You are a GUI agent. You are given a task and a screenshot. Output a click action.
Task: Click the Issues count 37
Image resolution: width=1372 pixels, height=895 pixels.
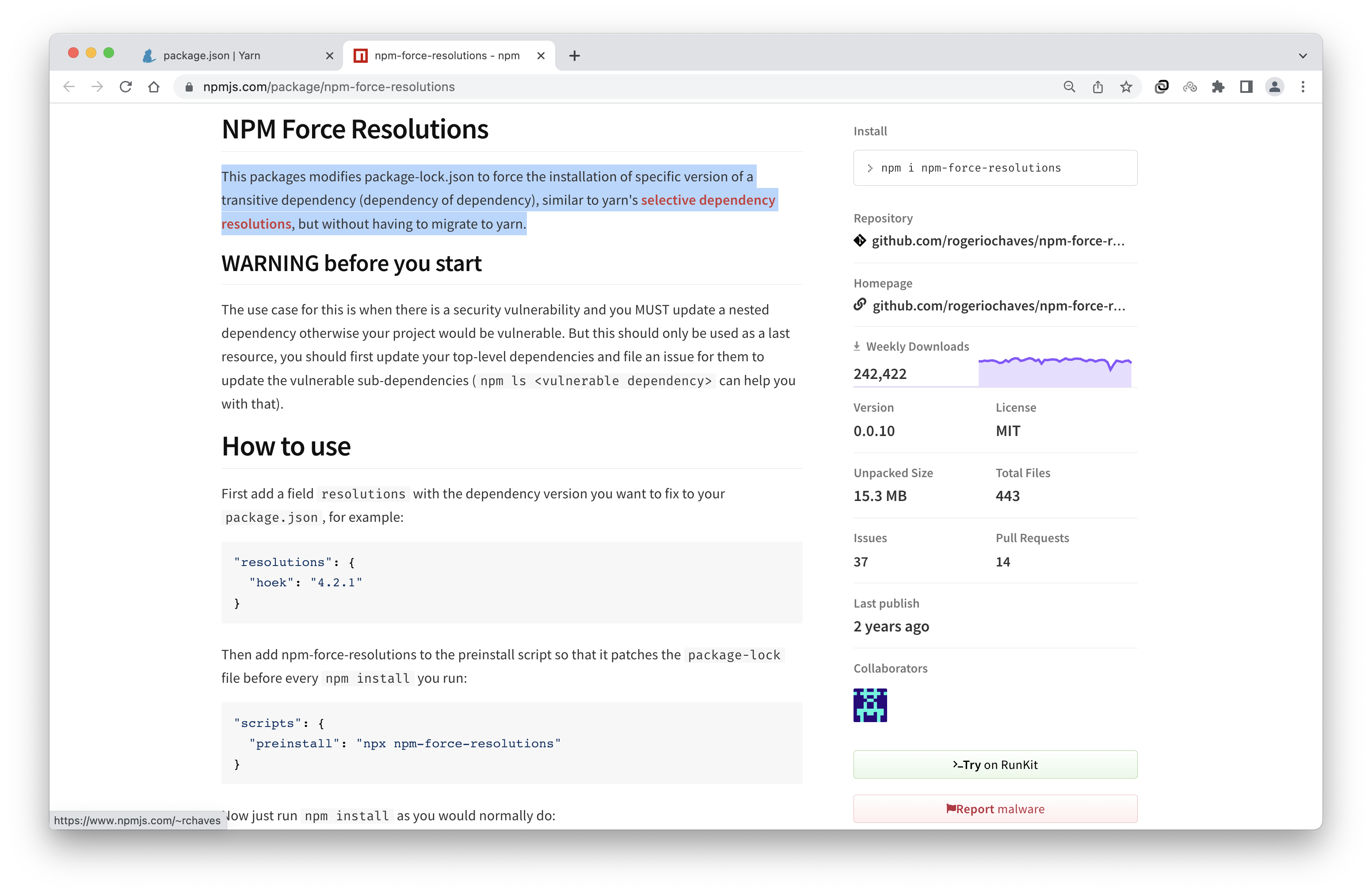[861, 562]
